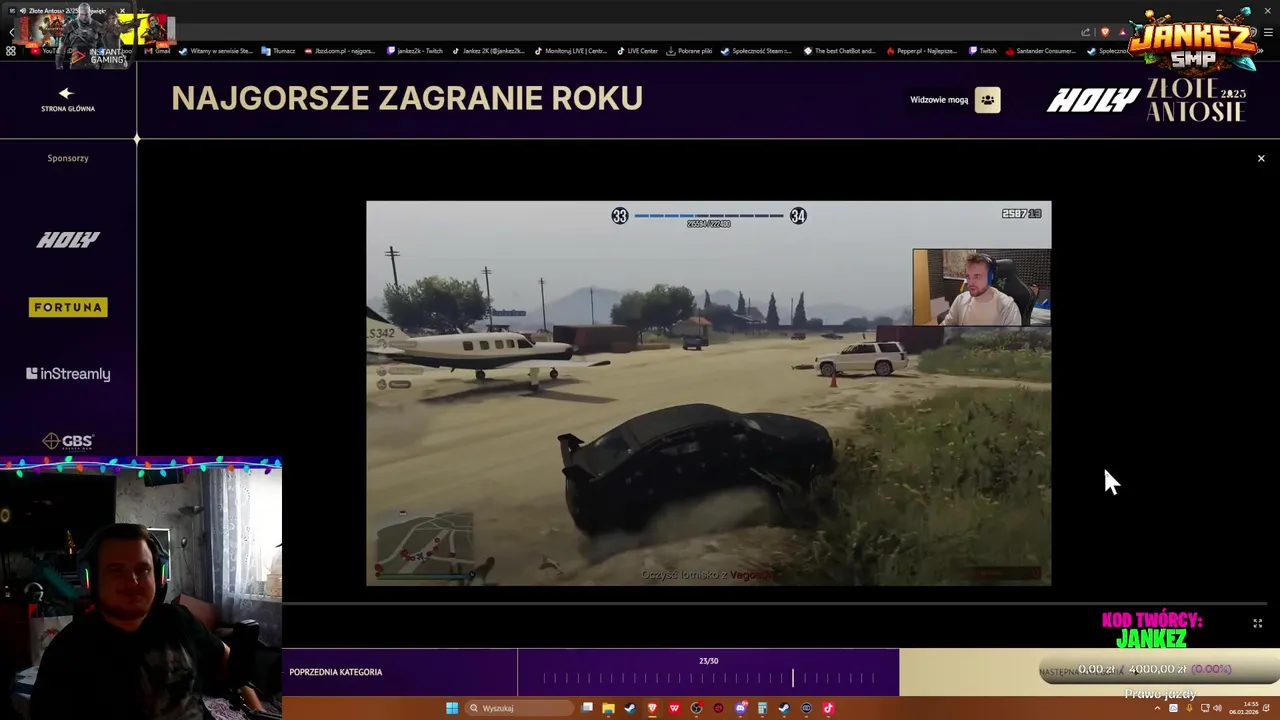Open the Pepper.pl bookmark
Screen dimensions: 1280x720
922,51
